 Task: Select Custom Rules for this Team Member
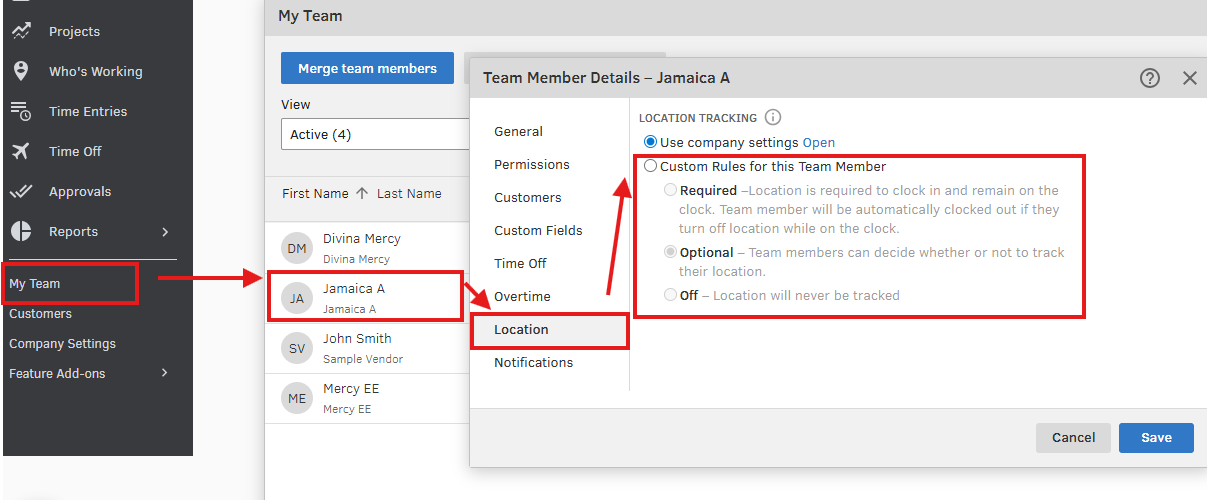click(651, 167)
